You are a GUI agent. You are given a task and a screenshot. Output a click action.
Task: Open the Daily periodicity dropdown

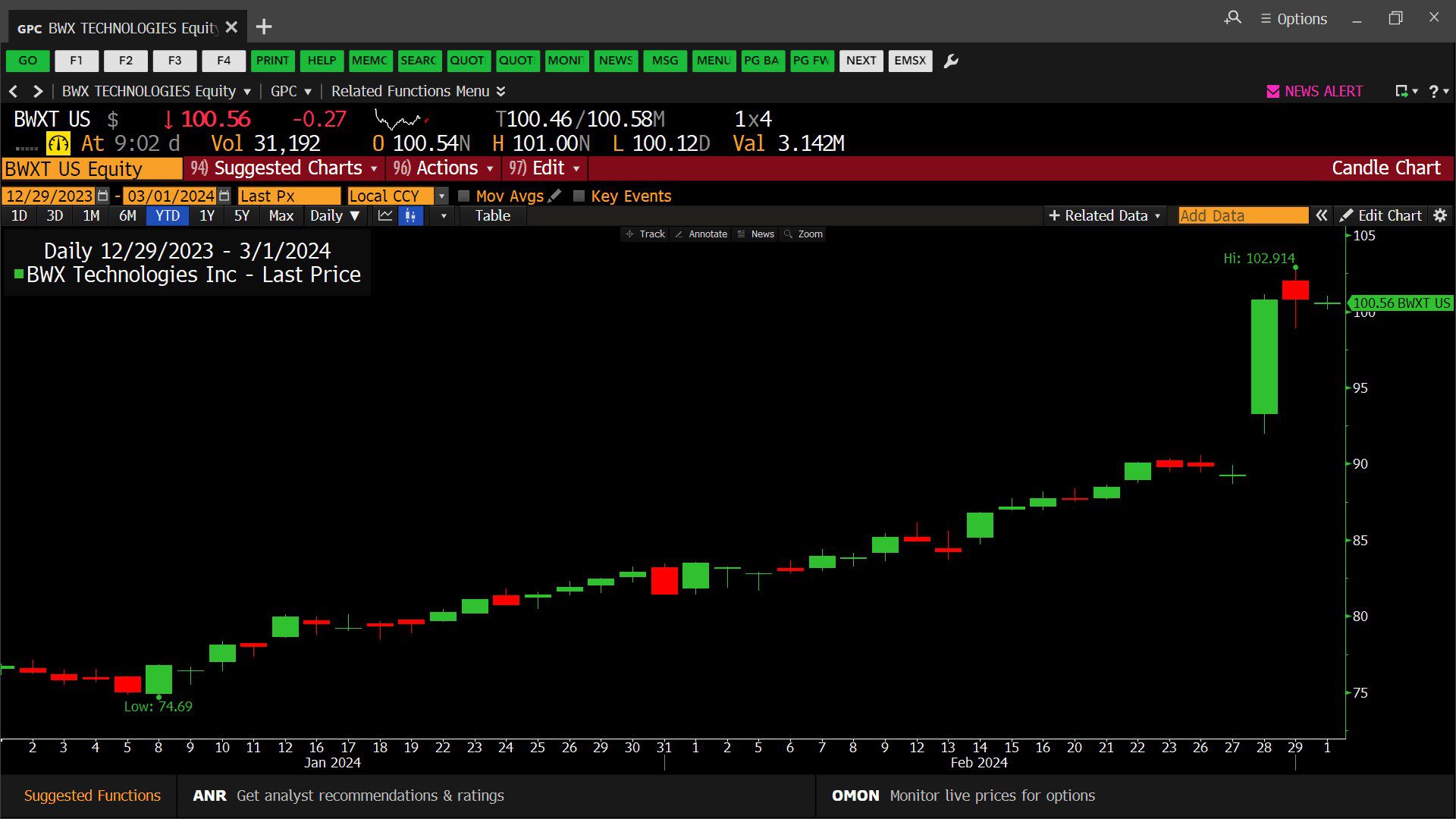tap(334, 216)
